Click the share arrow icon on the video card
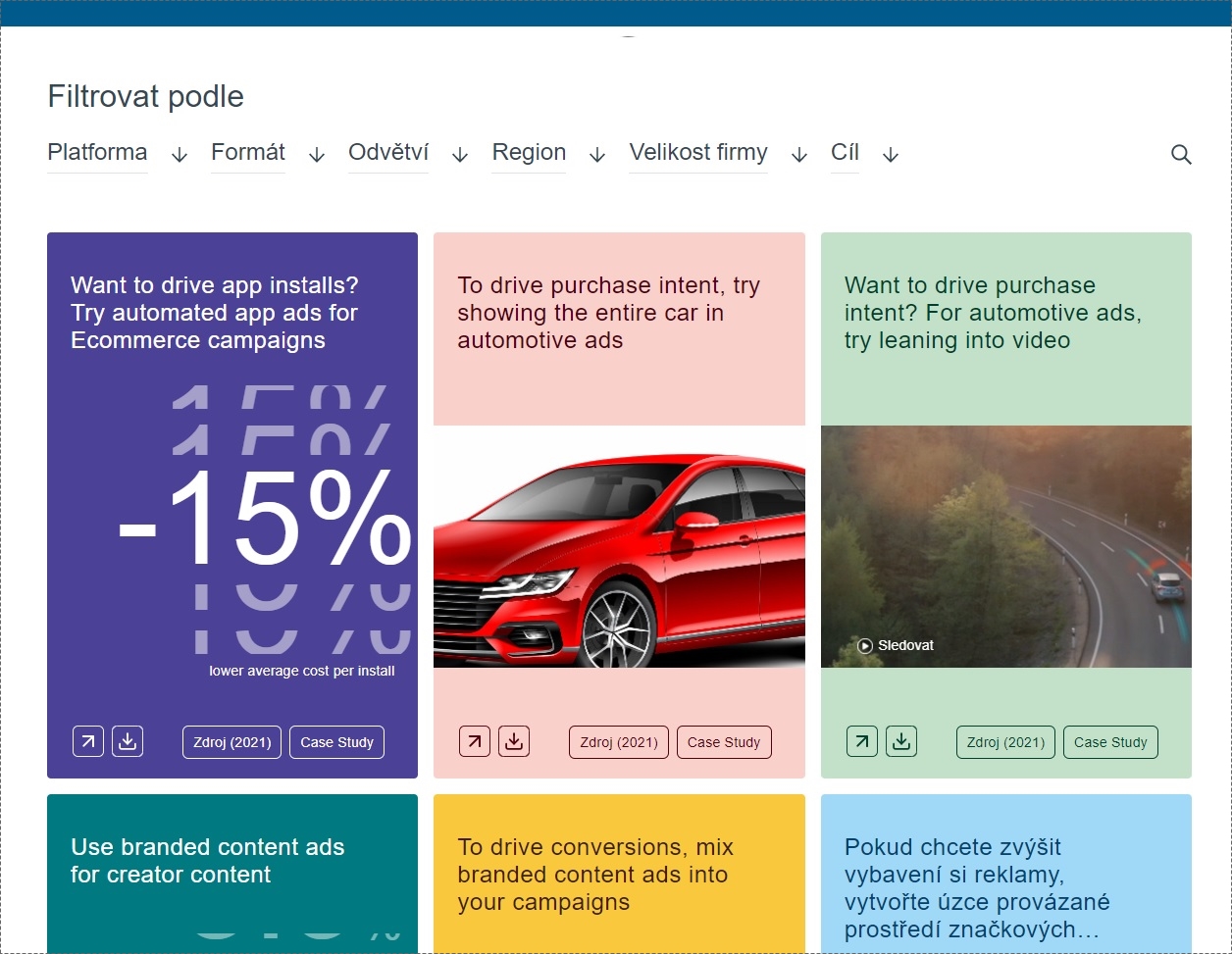 (x=861, y=741)
